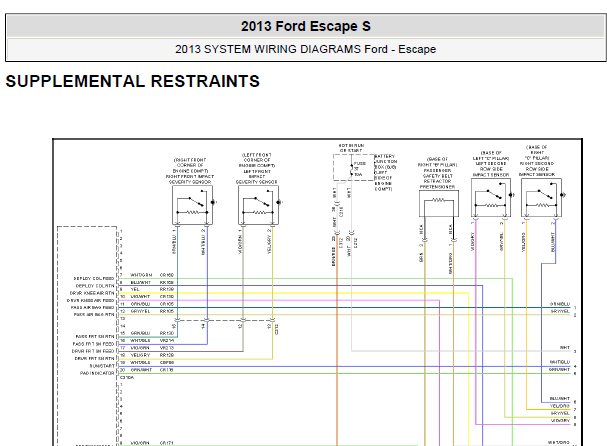This screenshot has width=607, height=446.
Task: Click the "WHT/GRN" wire label at pin 7
Action: tap(141, 275)
